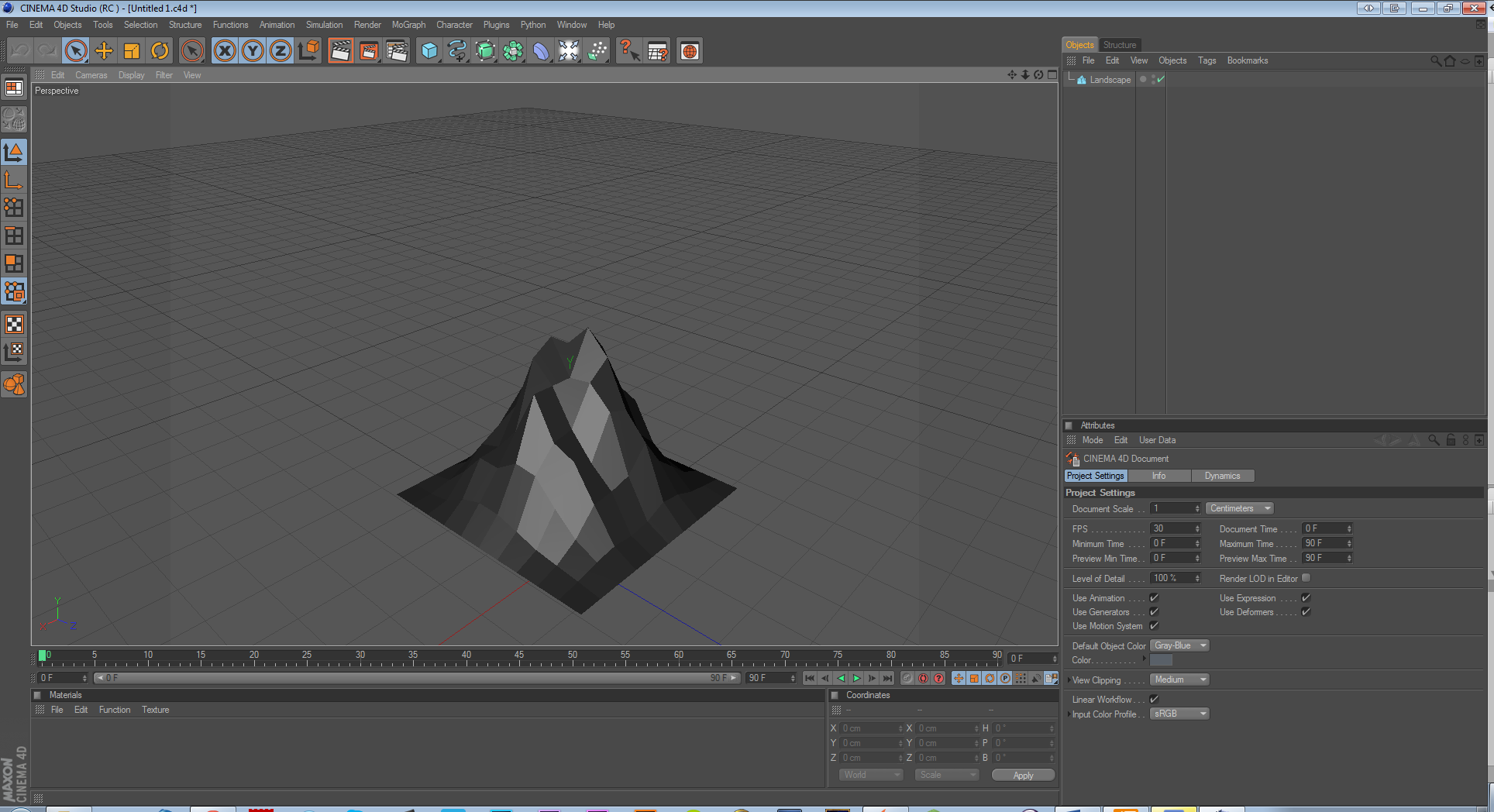Viewport: 1494px width, 812px height.
Task: Click the particle emitter icon
Action: (x=597, y=51)
